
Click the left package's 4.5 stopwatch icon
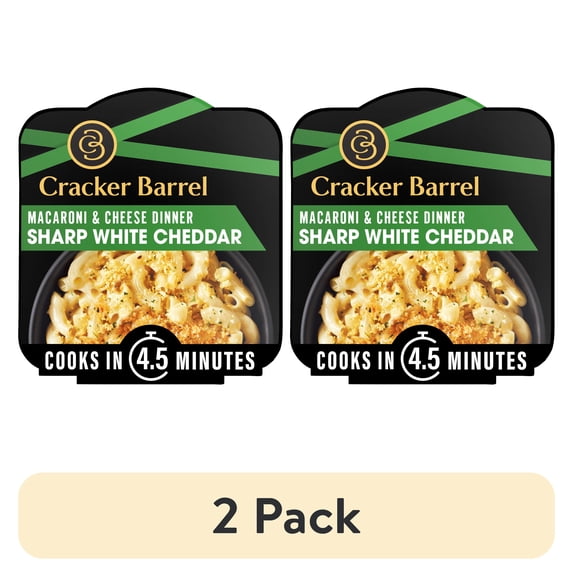151,356
